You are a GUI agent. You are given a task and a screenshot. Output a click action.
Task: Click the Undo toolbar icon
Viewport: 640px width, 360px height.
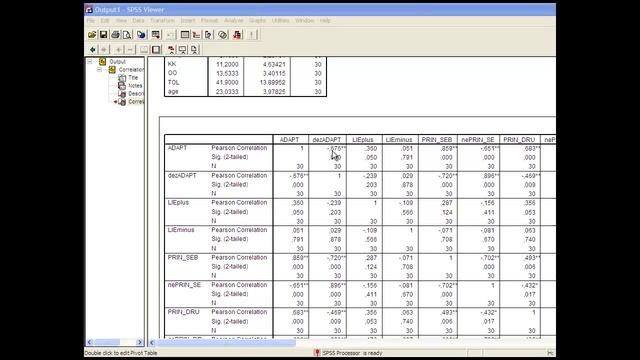pyautogui.click(x=170, y=35)
